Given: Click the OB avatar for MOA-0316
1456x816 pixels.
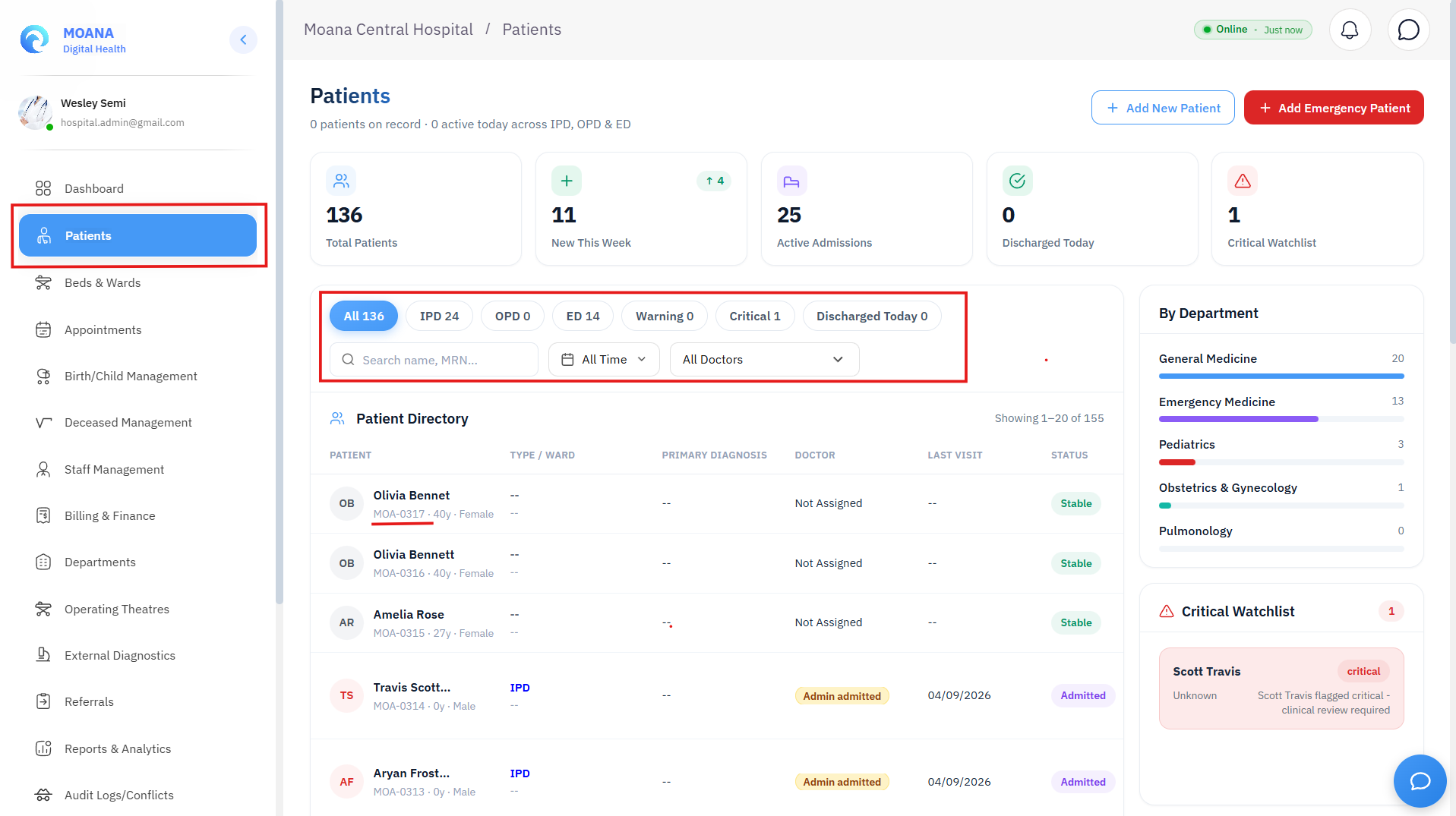Looking at the screenshot, I should (x=346, y=563).
